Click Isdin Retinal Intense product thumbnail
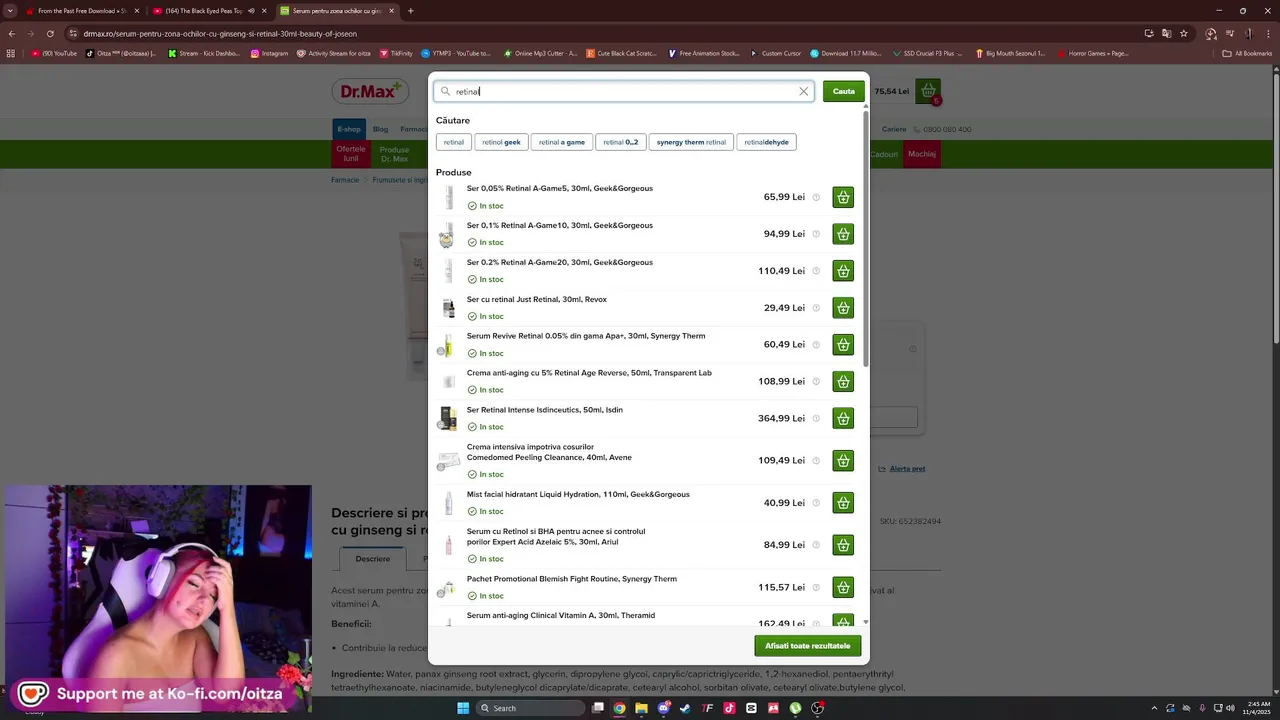 pyautogui.click(x=448, y=418)
